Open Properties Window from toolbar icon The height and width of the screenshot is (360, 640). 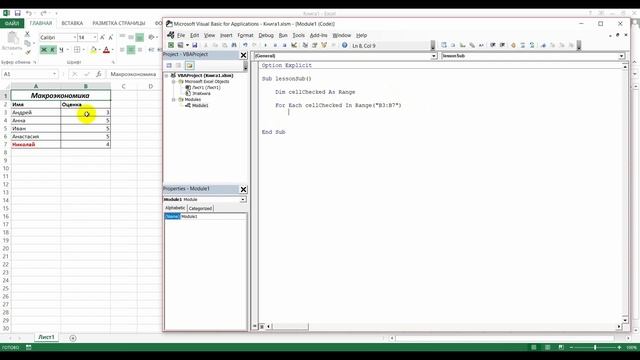pyautogui.click(x=315, y=45)
